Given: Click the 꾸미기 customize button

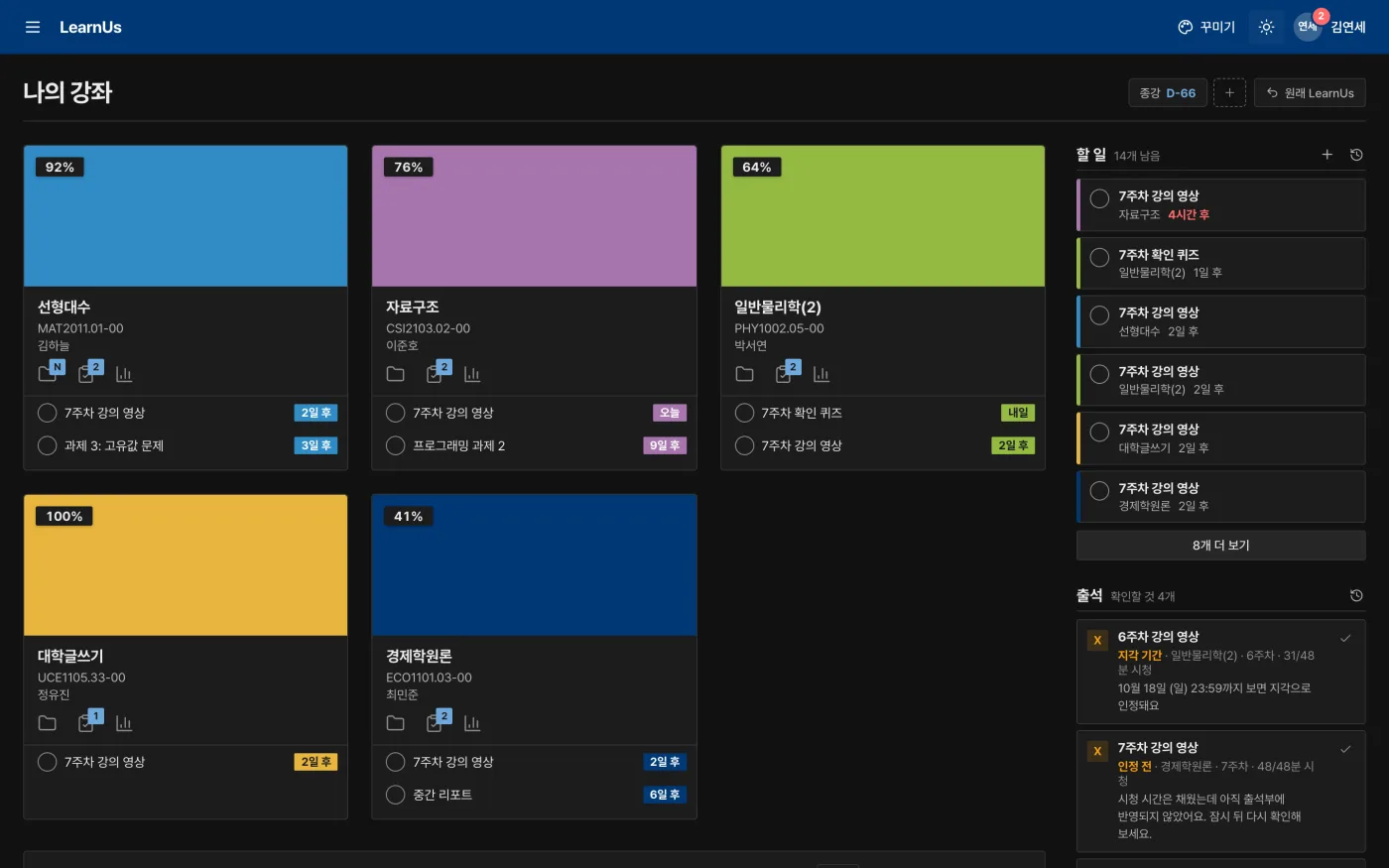Looking at the screenshot, I should coord(1206,27).
